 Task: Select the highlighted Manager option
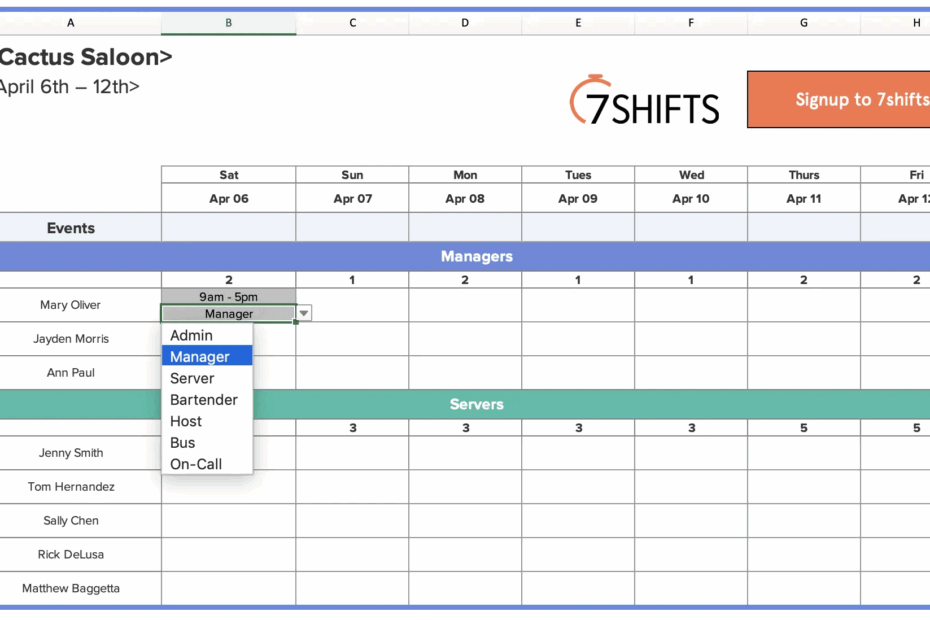200,356
